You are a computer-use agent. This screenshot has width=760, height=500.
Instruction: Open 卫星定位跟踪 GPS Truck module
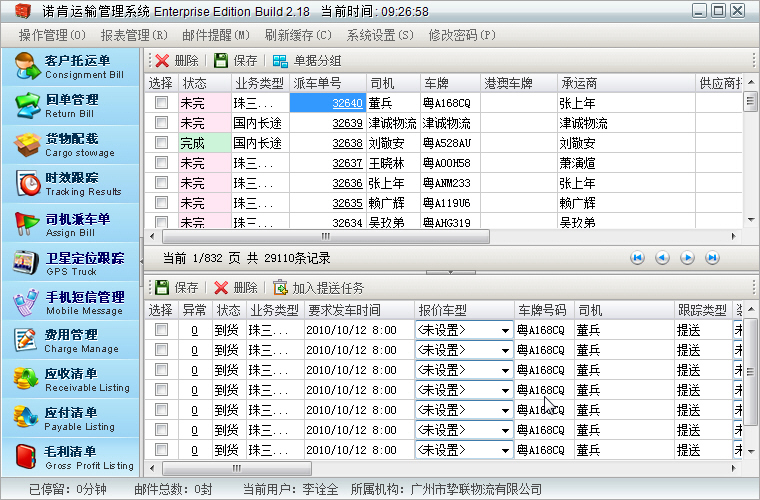[70, 263]
